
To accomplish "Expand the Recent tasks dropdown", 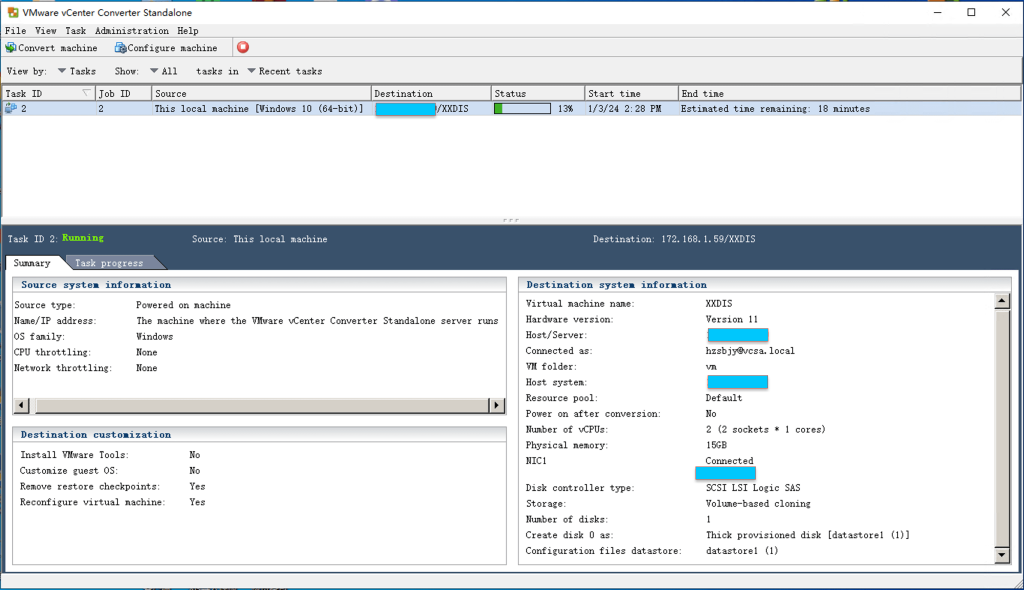I will point(285,71).
